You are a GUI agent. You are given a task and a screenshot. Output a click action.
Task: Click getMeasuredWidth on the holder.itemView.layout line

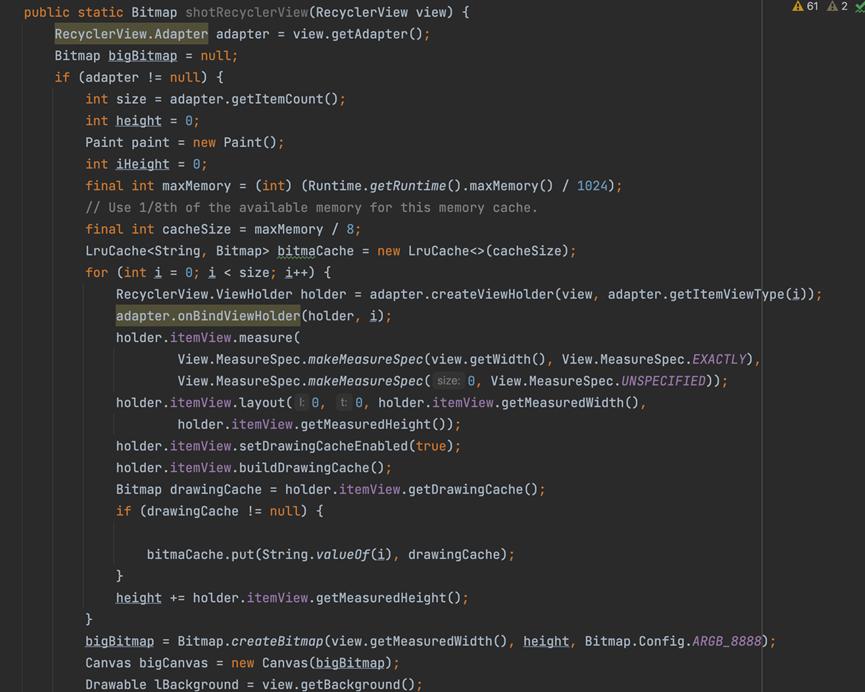(x=562, y=403)
